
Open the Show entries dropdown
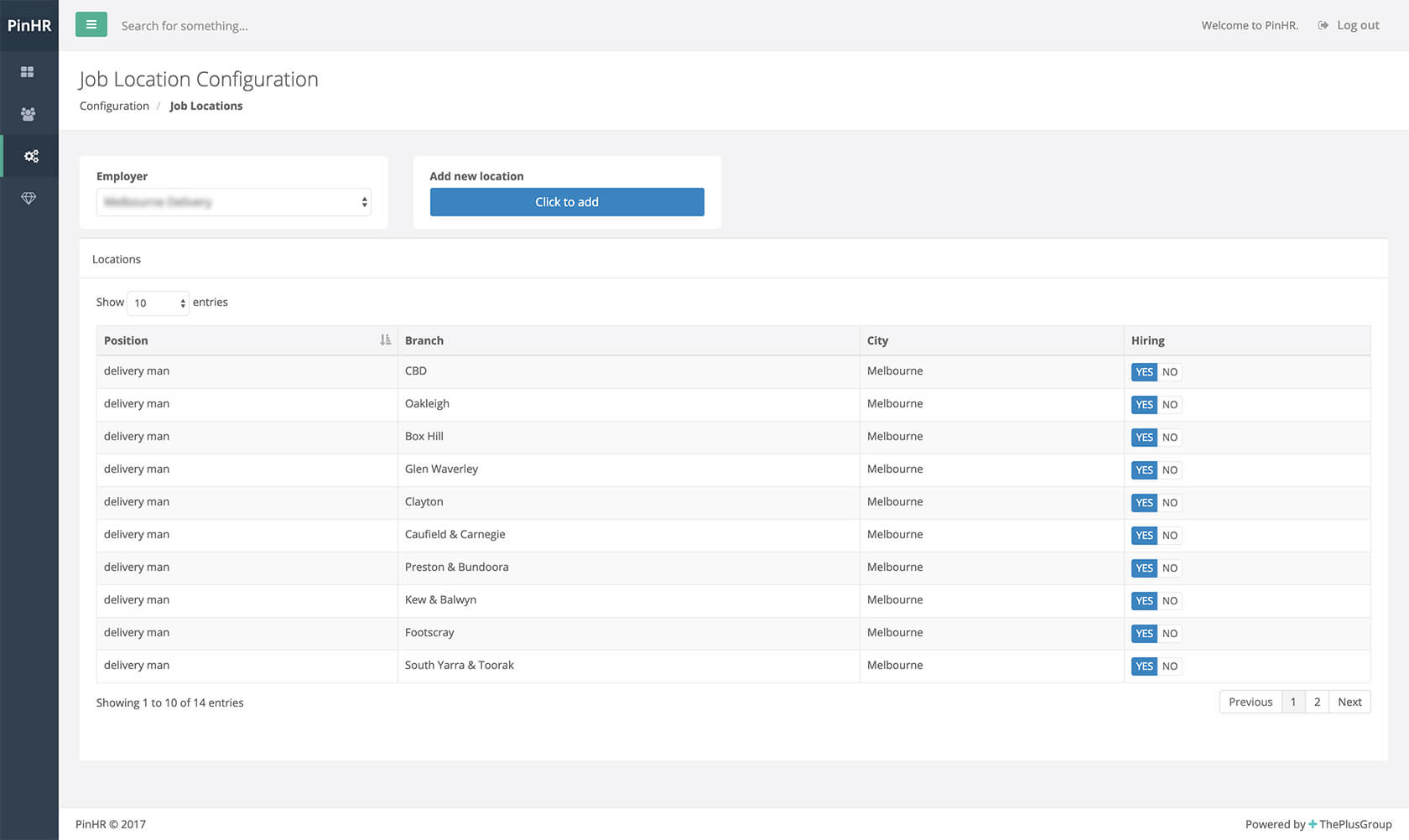click(157, 303)
